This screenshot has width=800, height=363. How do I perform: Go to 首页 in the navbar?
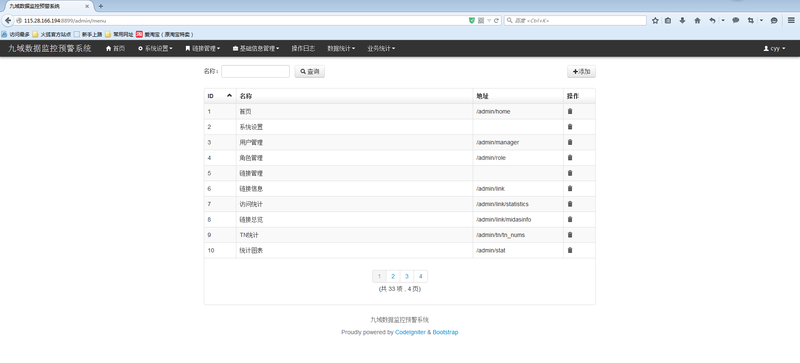(x=115, y=49)
